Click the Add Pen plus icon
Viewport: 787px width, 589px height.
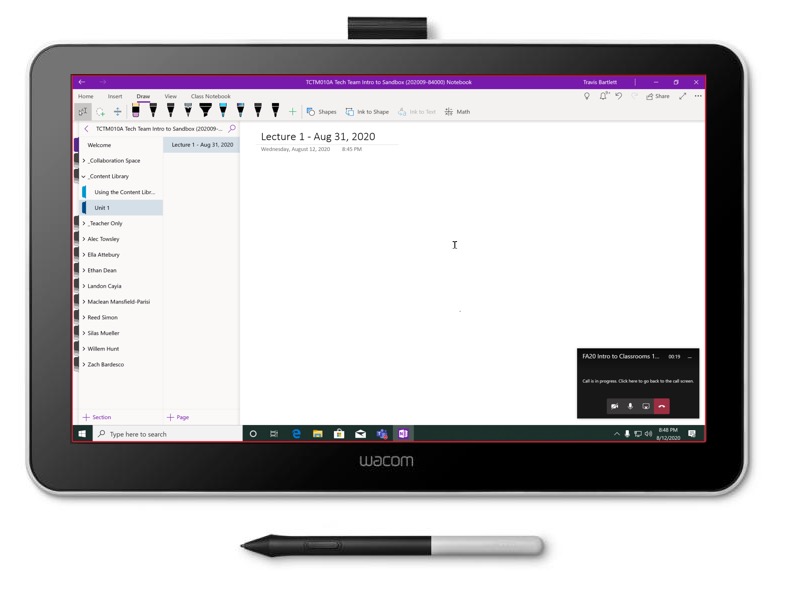[x=292, y=112]
